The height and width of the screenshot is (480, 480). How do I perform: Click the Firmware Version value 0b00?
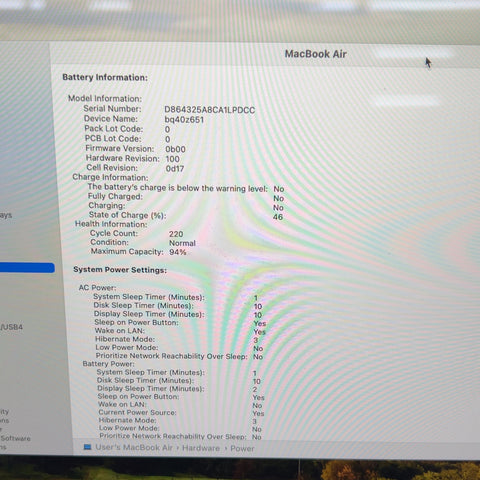[176, 149]
